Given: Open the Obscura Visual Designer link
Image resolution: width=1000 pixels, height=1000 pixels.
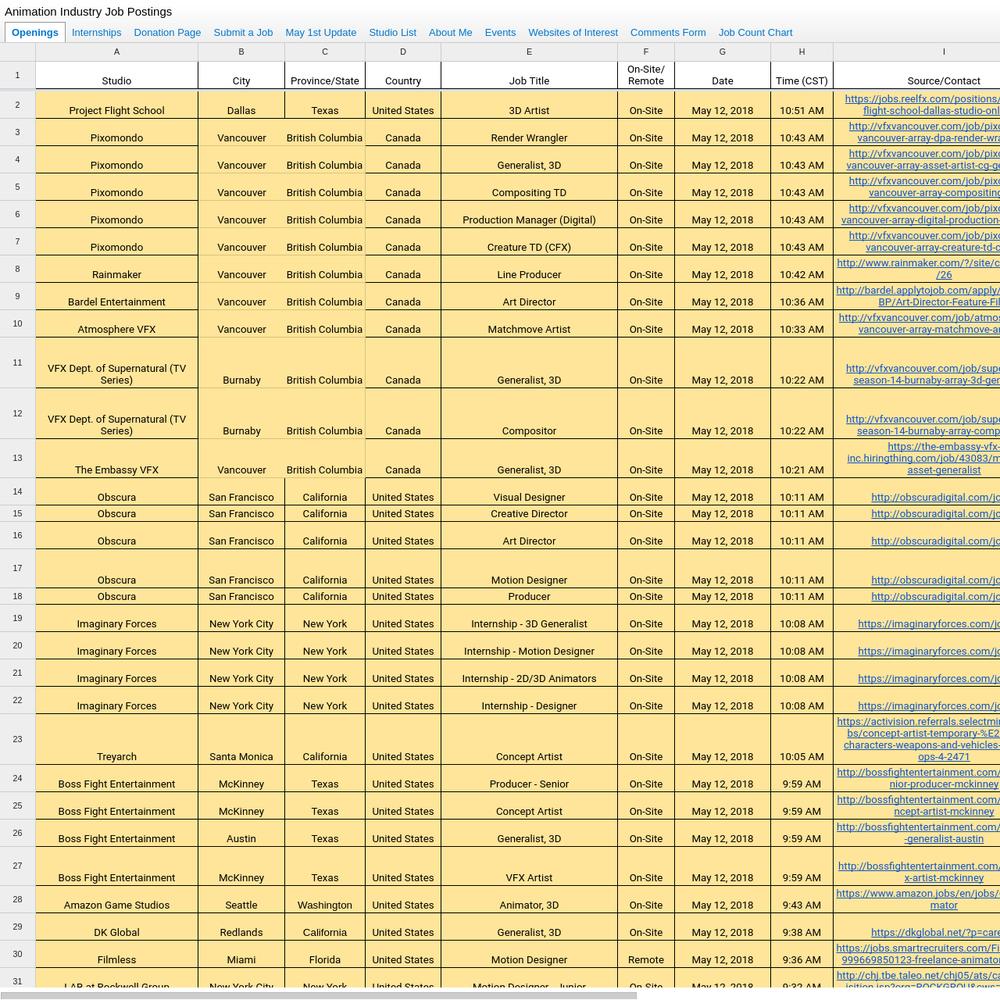Looking at the screenshot, I should tap(935, 497).
